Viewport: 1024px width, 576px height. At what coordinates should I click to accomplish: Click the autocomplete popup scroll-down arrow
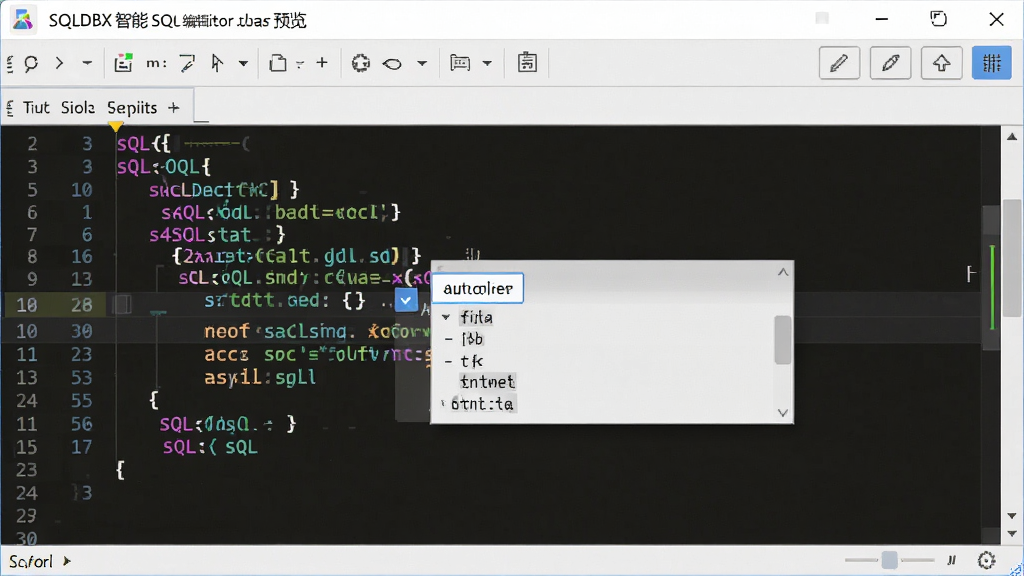point(783,413)
